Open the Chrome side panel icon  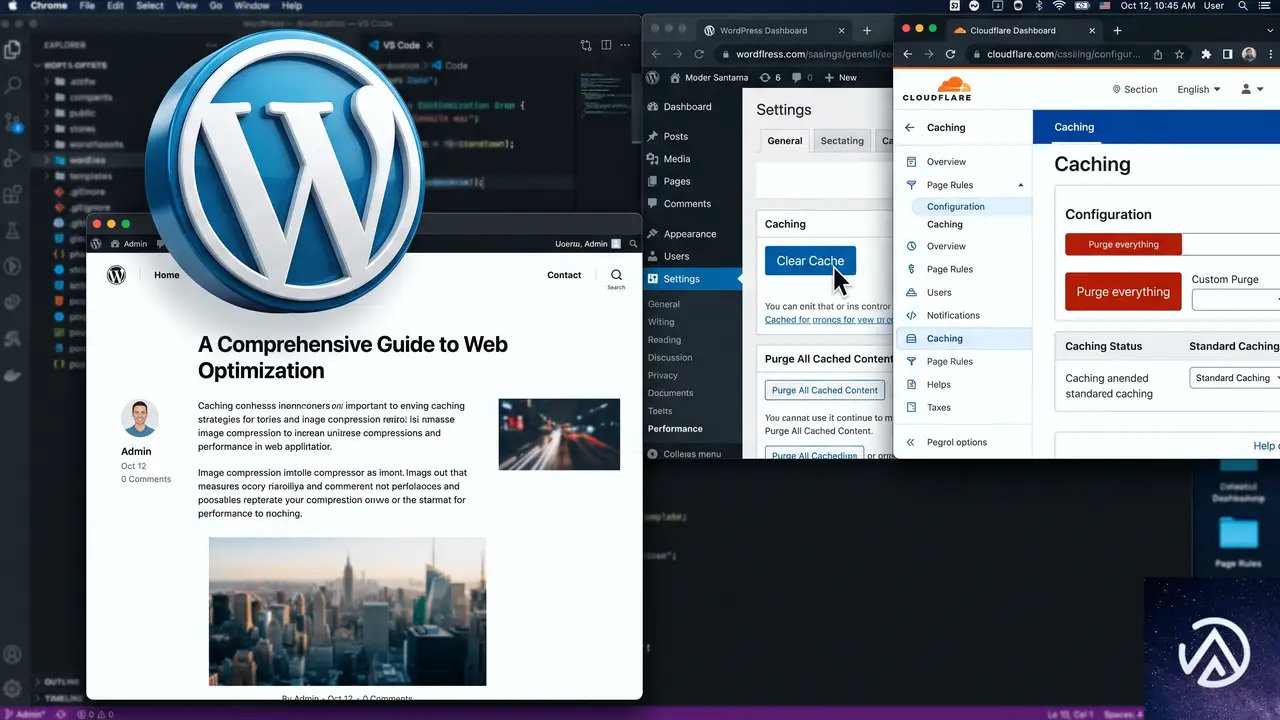tap(1227, 54)
